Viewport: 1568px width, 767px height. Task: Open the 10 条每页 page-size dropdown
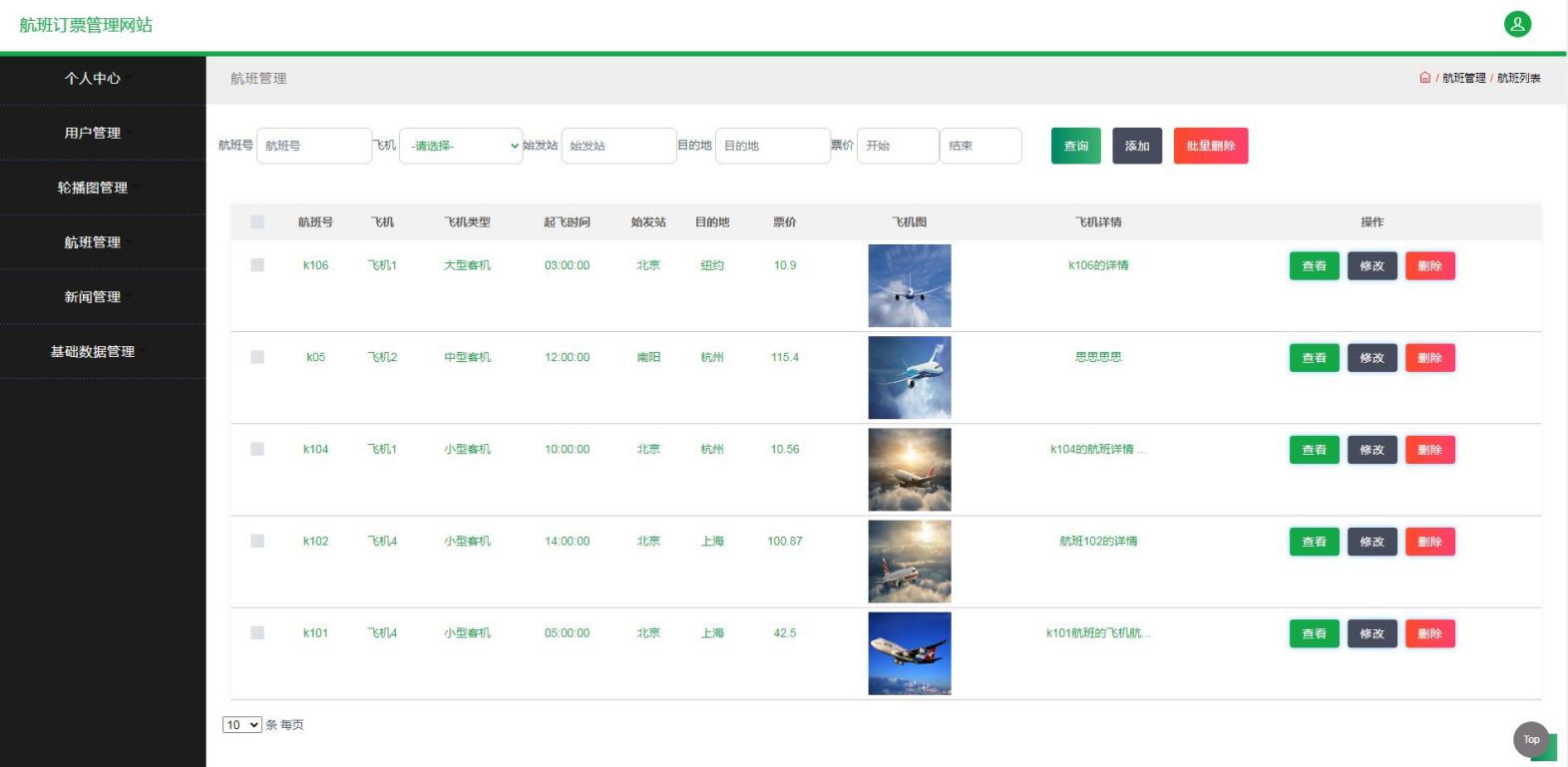[241, 725]
